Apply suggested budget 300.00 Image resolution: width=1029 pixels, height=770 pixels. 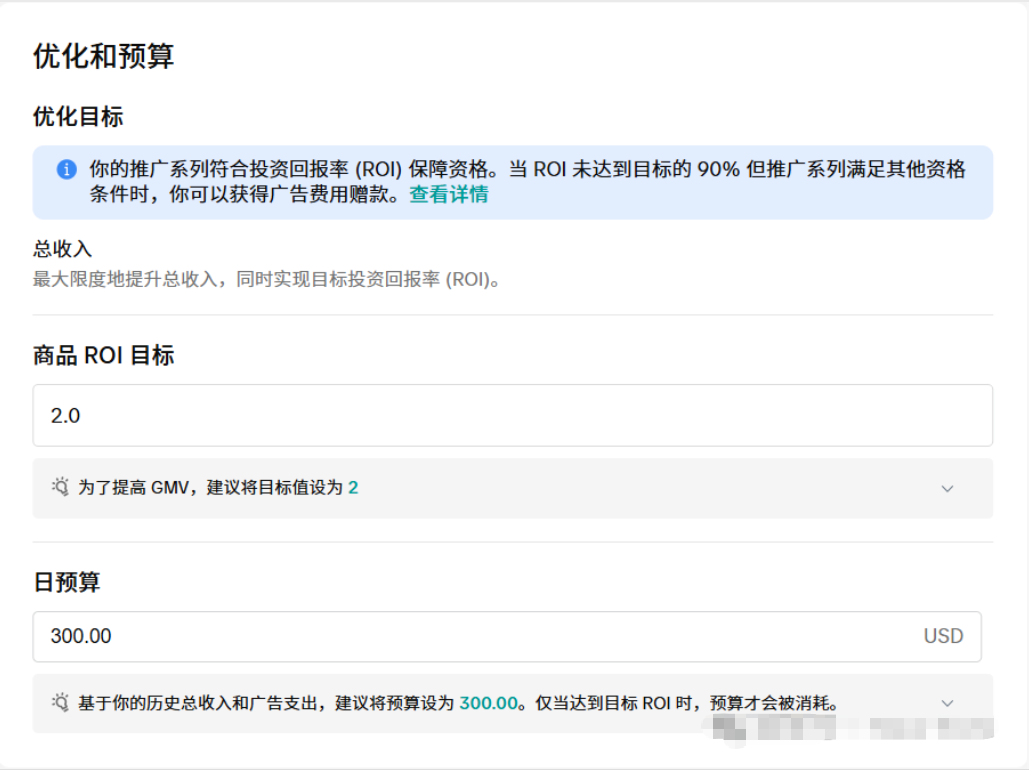(x=489, y=703)
